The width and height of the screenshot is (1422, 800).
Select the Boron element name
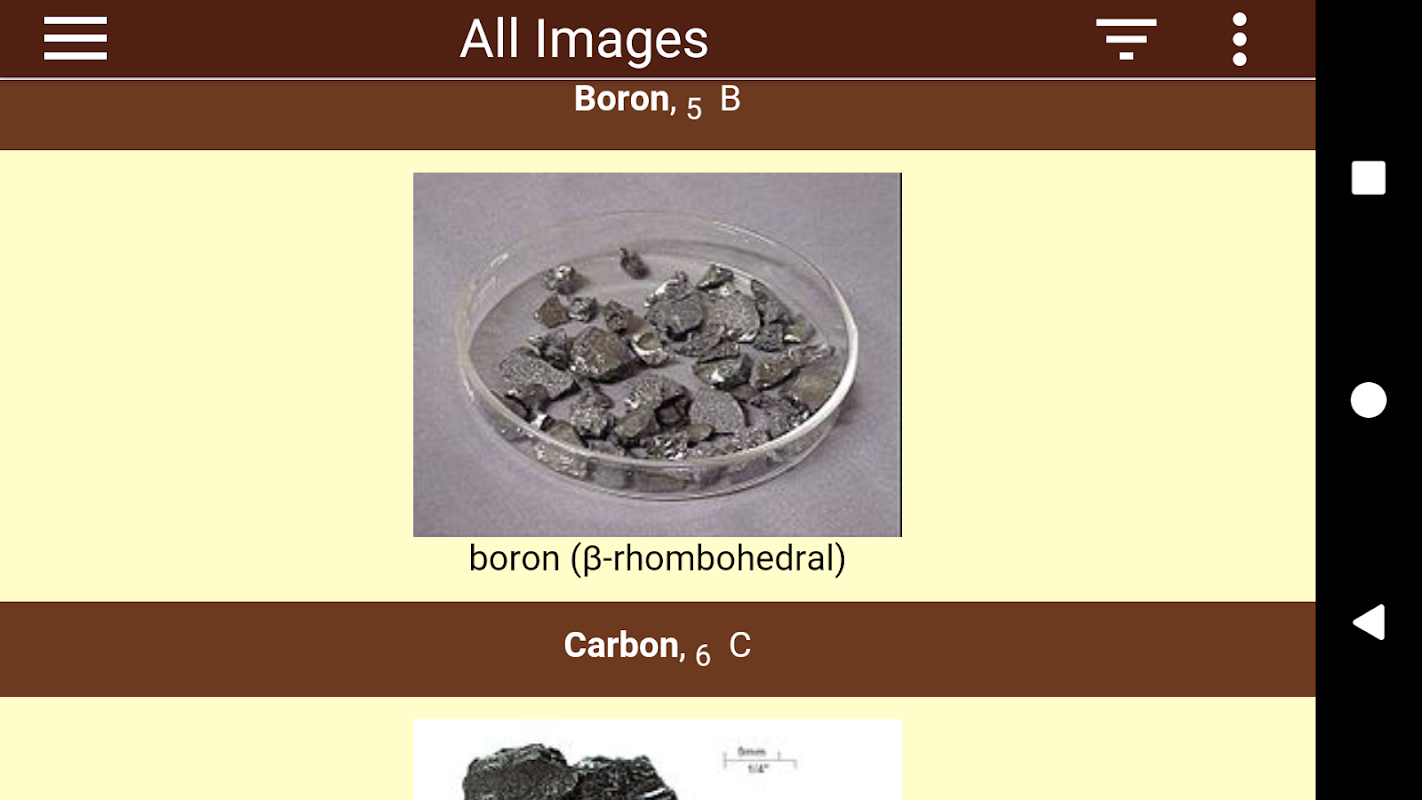pyautogui.click(x=621, y=98)
